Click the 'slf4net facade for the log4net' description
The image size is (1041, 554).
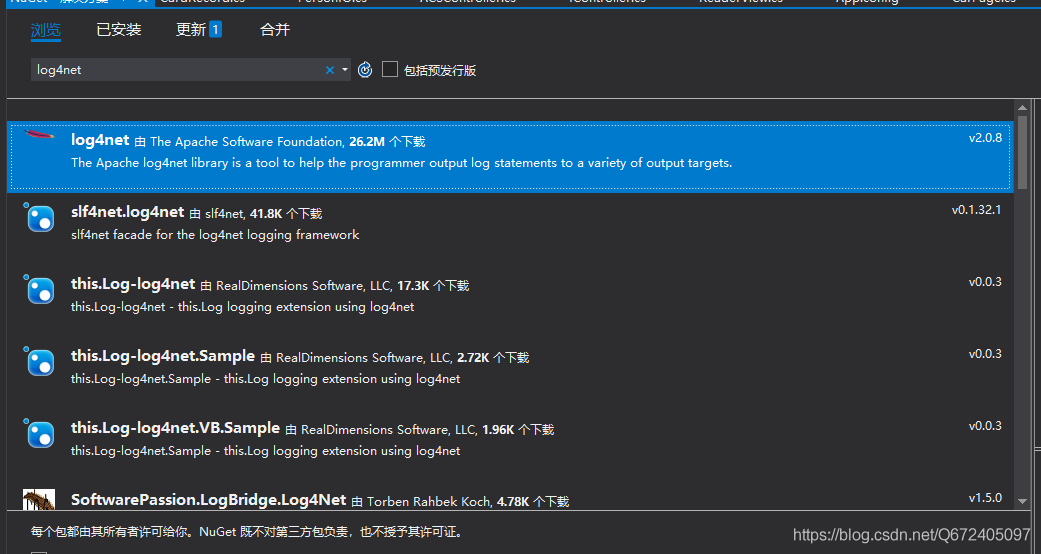(215, 234)
